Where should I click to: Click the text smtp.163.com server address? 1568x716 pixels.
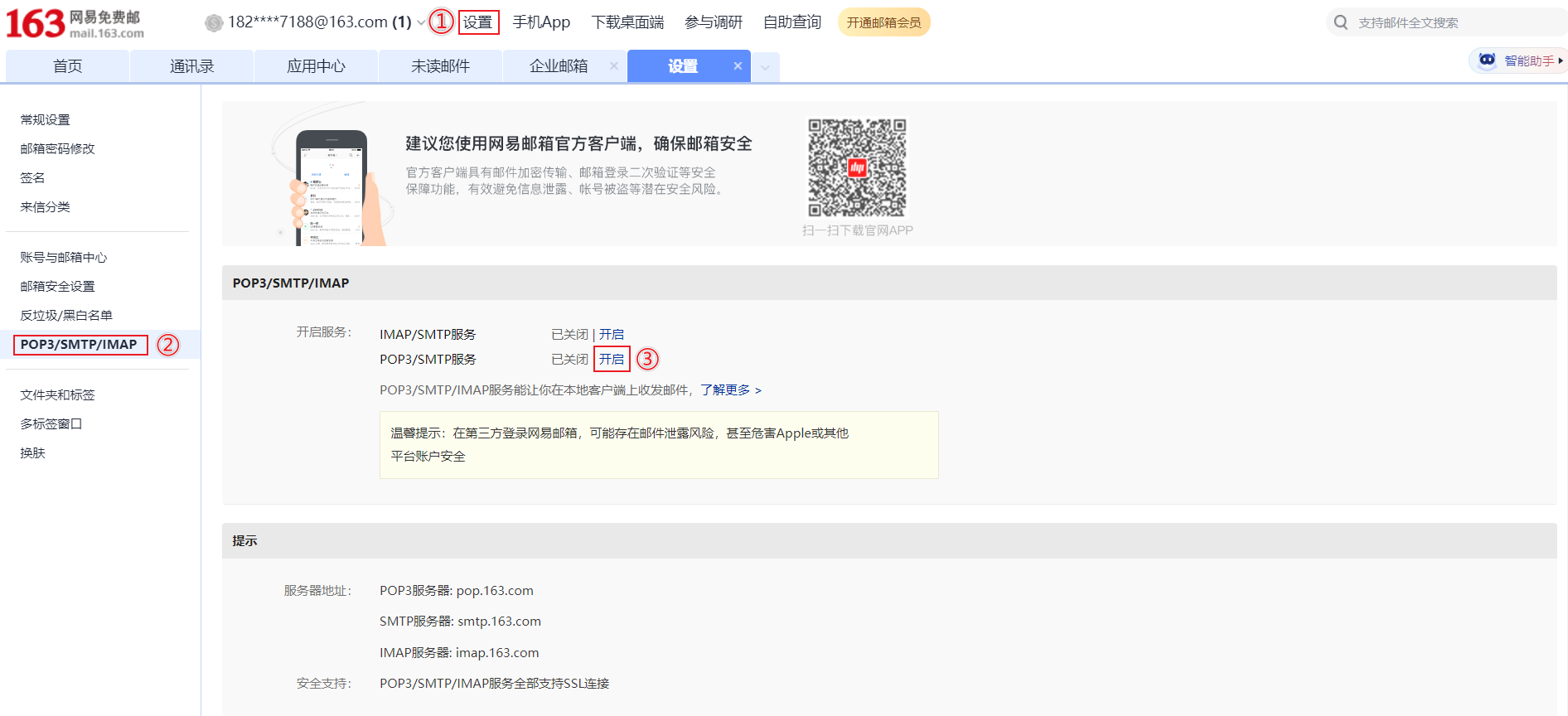499,622
